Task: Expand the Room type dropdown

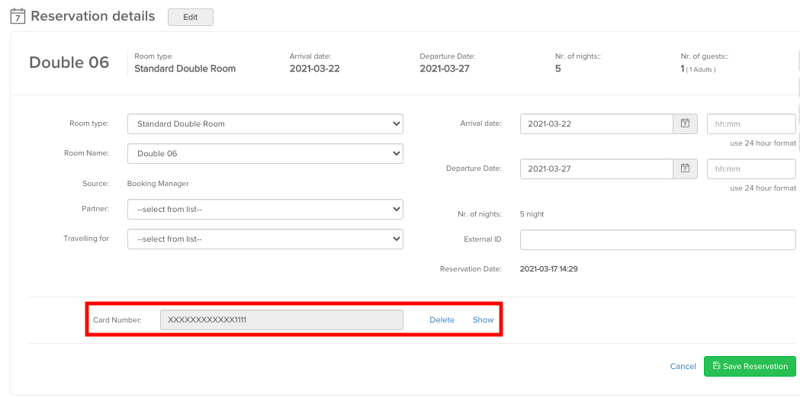Action: 265,123
